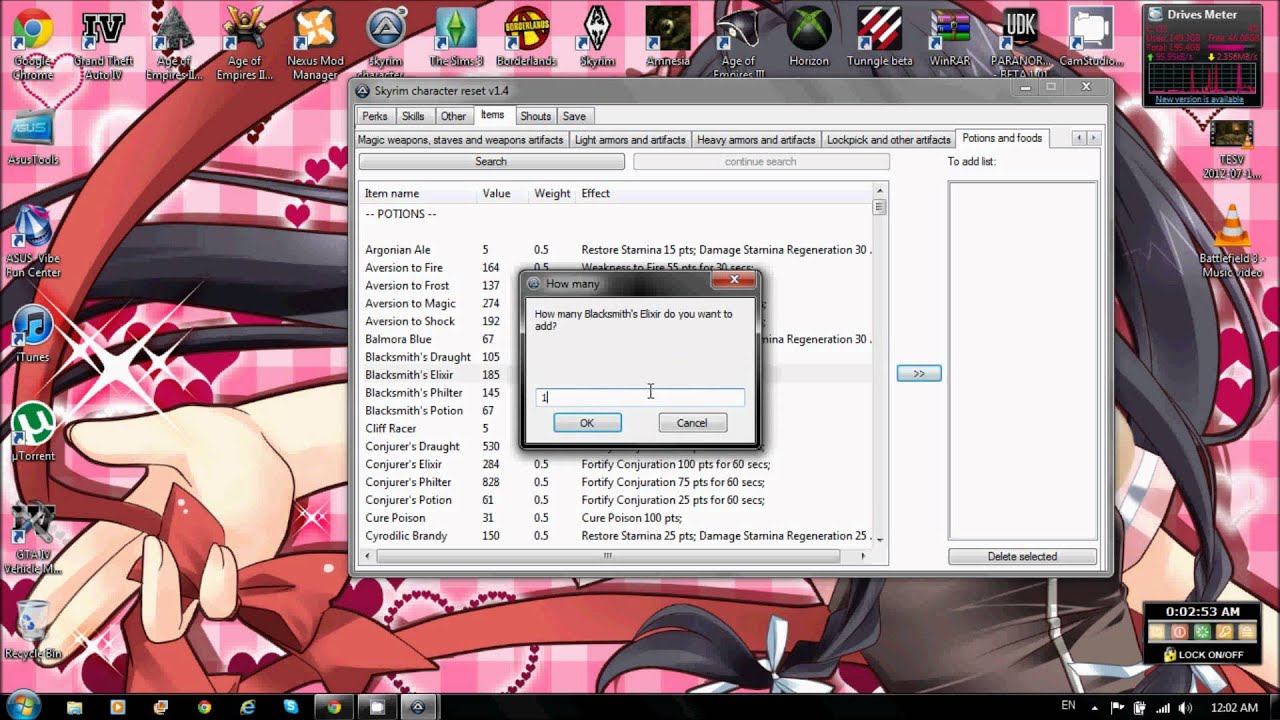This screenshot has height=720, width=1280.
Task: Click the EN language indicator
Action: (x=1068, y=706)
